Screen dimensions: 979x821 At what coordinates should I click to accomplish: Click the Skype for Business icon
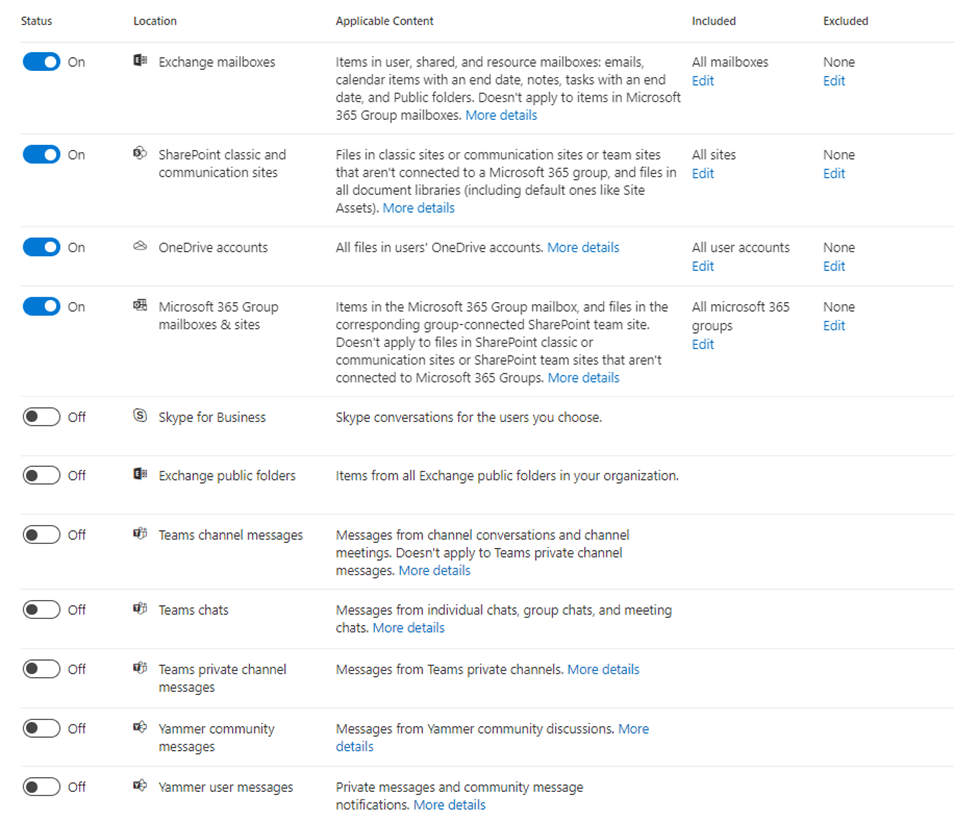140,416
